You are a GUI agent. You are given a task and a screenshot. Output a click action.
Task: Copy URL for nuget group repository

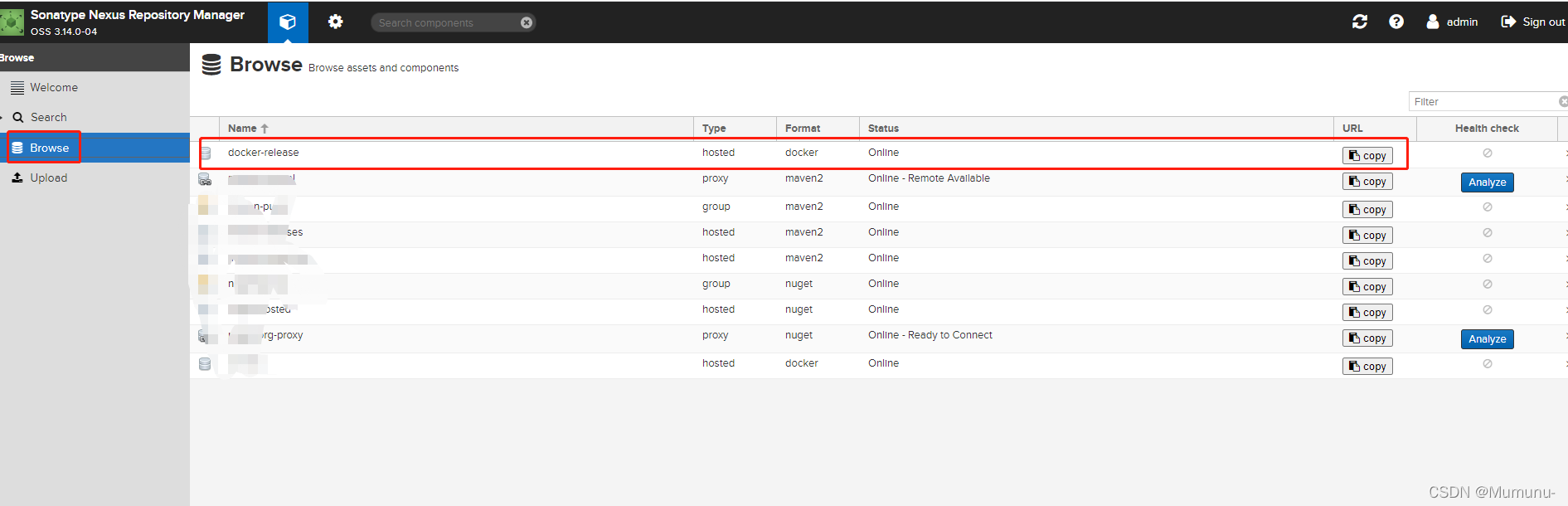click(x=1367, y=287)
